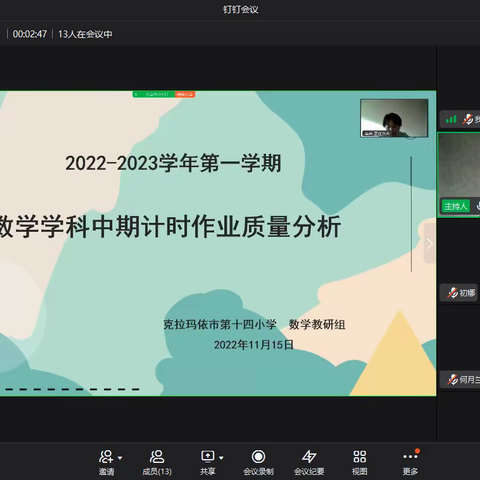Click the host (主持人) video tile
The width and height of the screenshot is (480, 480).
point(459,175)
